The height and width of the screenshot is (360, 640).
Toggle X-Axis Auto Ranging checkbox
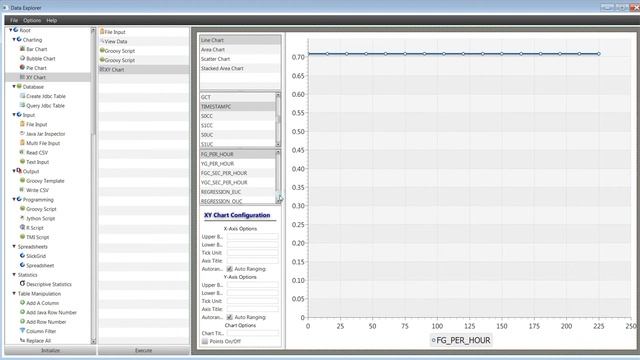point(229,269)
